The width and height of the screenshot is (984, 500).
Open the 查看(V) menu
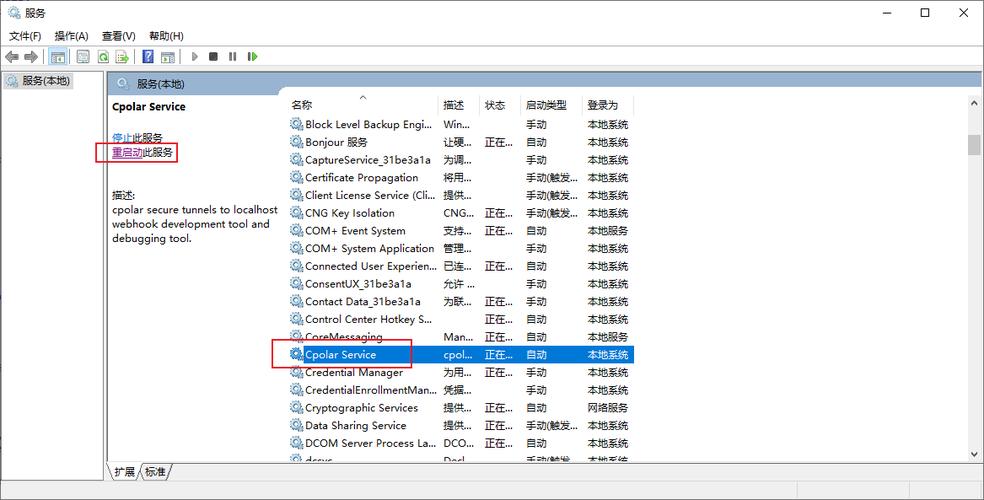(x=119, y=36)
